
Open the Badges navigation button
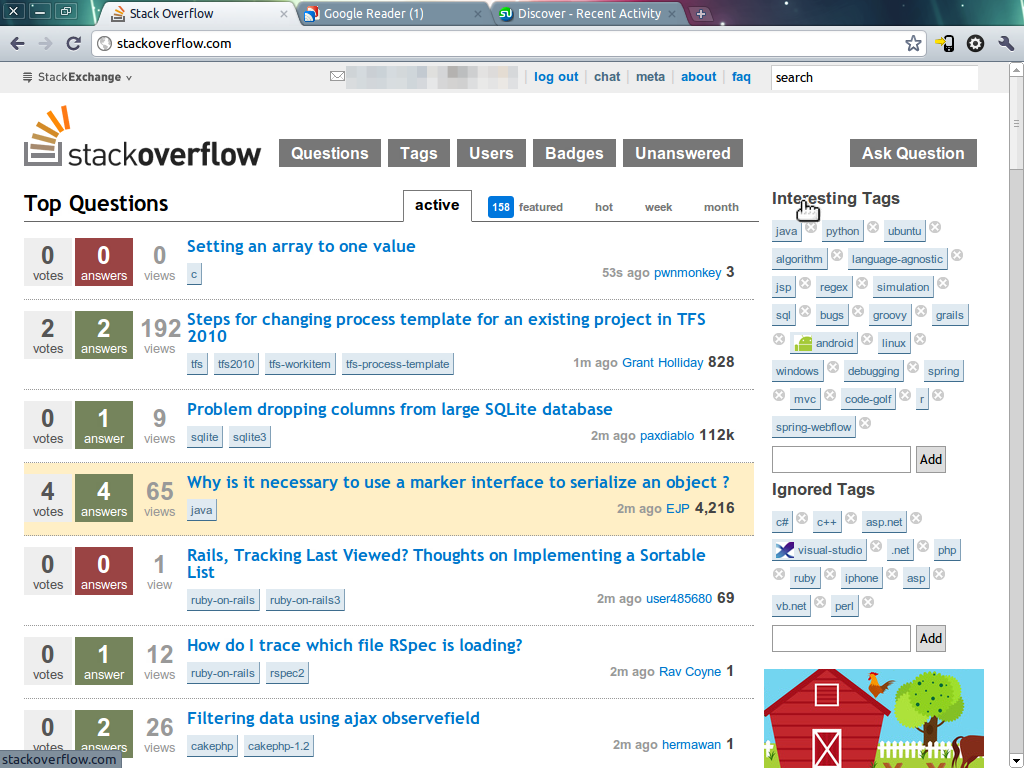click(574, 153)
